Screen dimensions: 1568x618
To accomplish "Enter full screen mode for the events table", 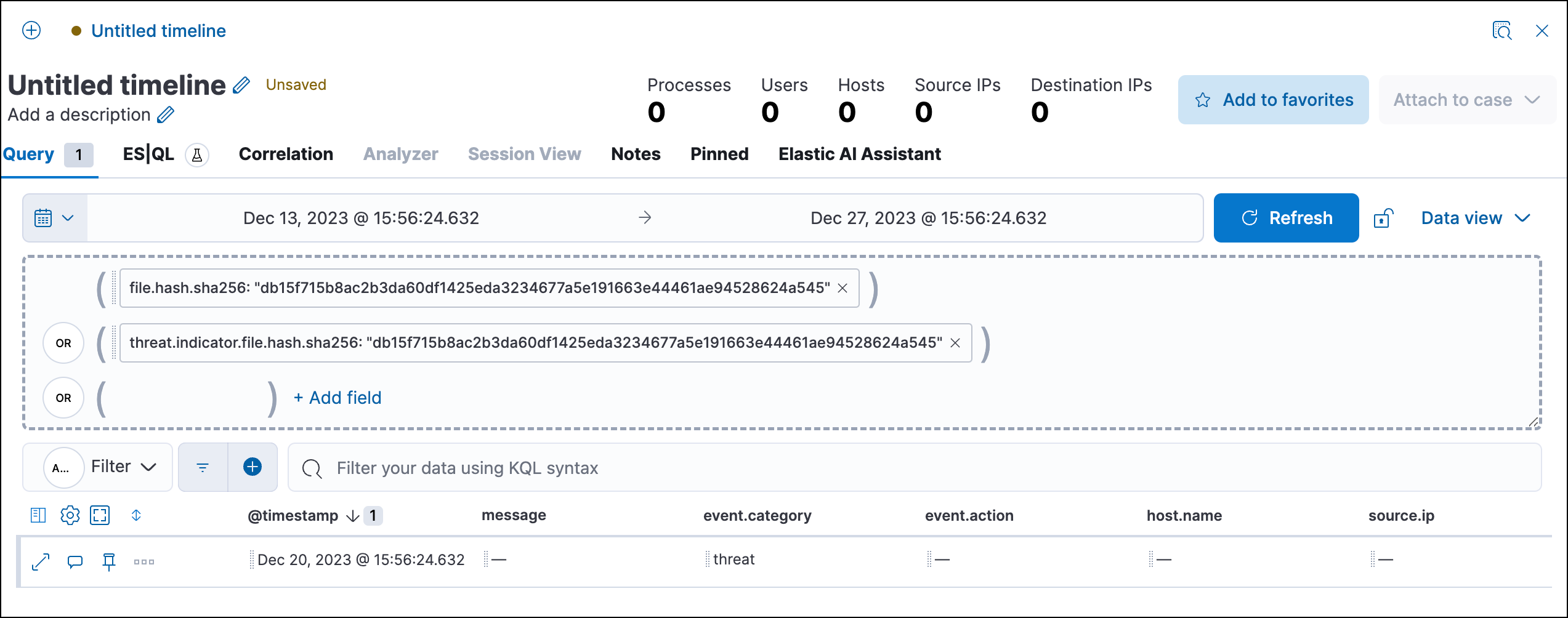I will [100, 515].
